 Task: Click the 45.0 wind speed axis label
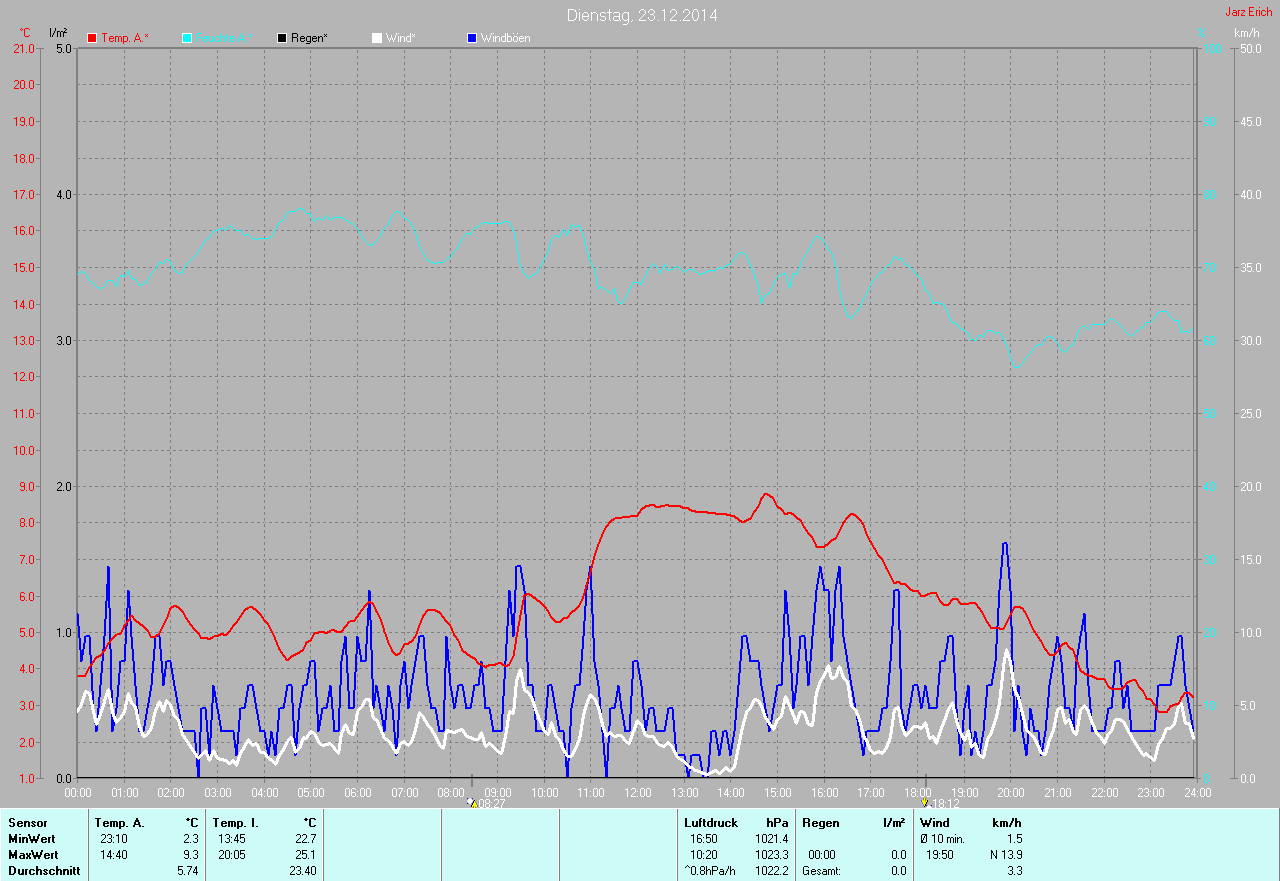[1251, 121]
